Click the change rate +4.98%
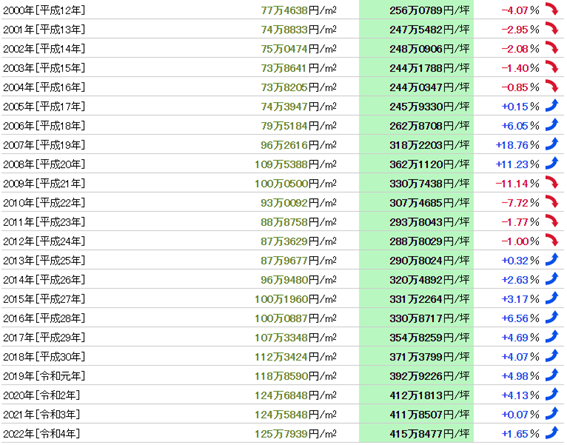Screen dimensions: 567x445 (520, 376)
